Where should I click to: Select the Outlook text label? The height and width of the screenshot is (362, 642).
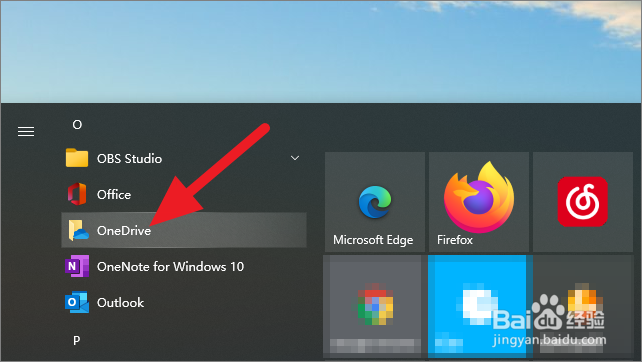(x=120, y=303)
